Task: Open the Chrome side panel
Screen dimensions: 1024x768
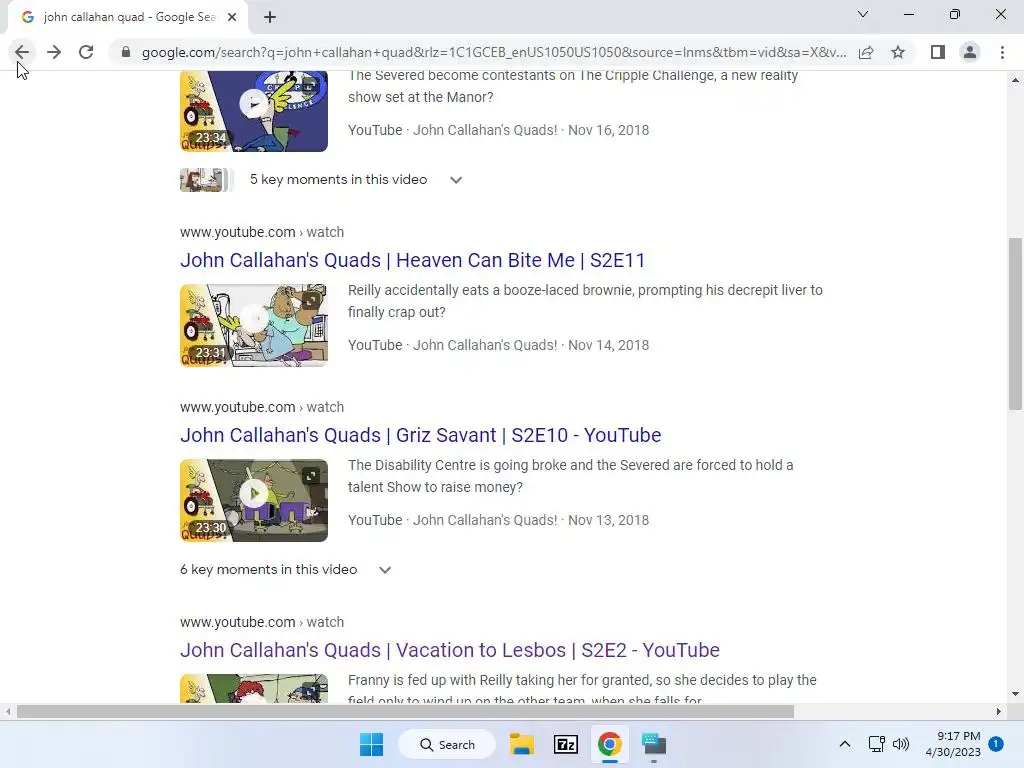Action: pyautogui.click(x=938, y=52)
